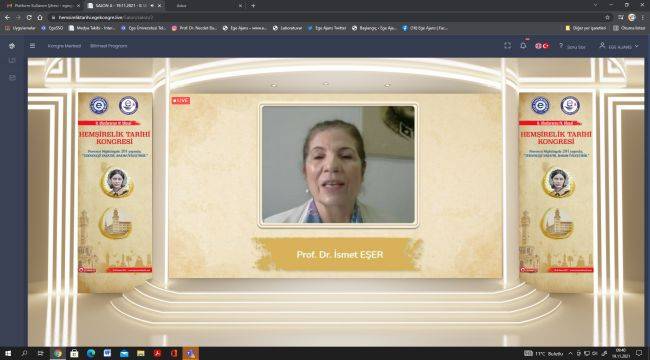Bookmark this page with star icon
Image resolution: width=650 pixels, height=360 pixels.
pos(607,17)
